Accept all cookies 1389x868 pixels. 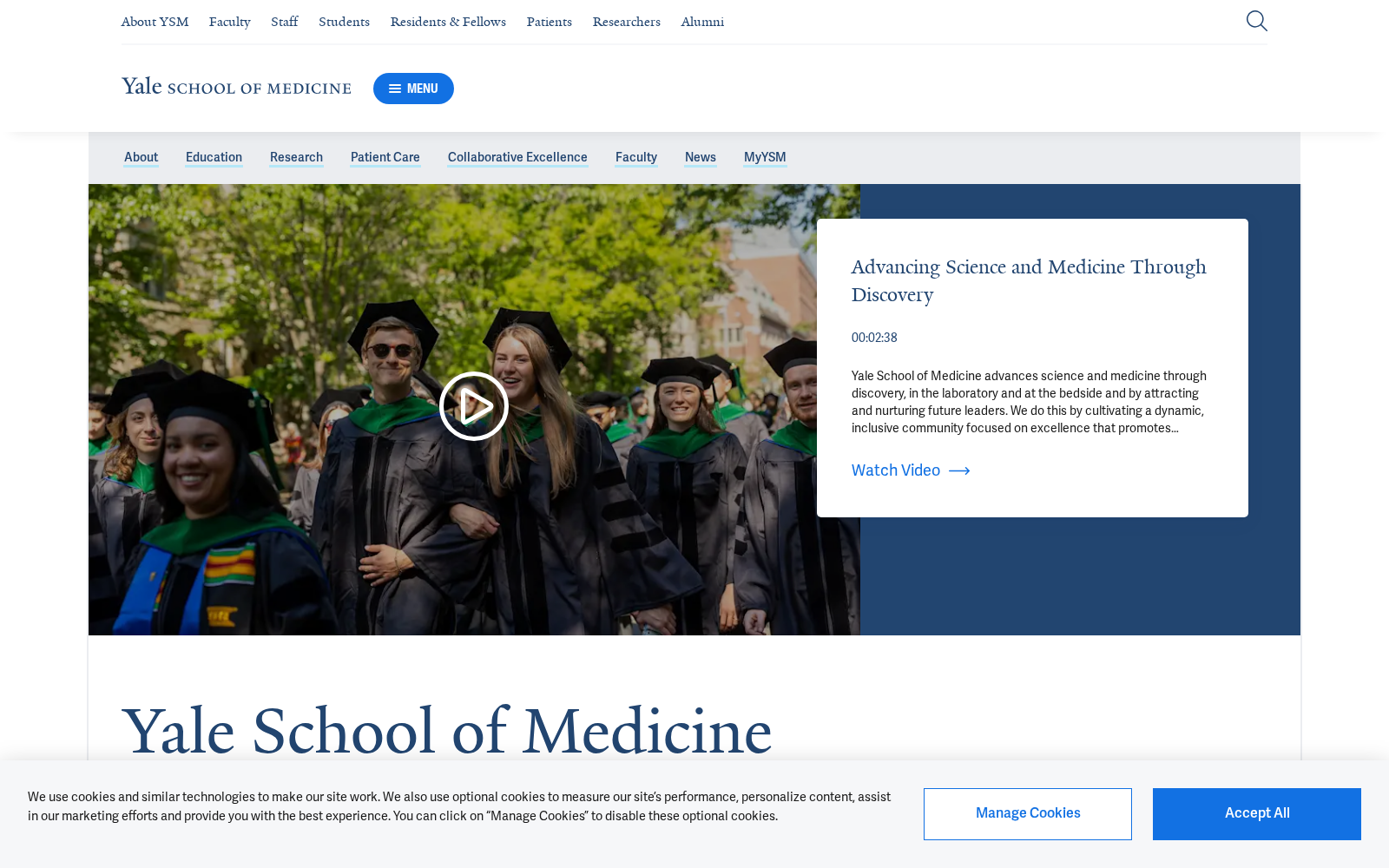1257,814
